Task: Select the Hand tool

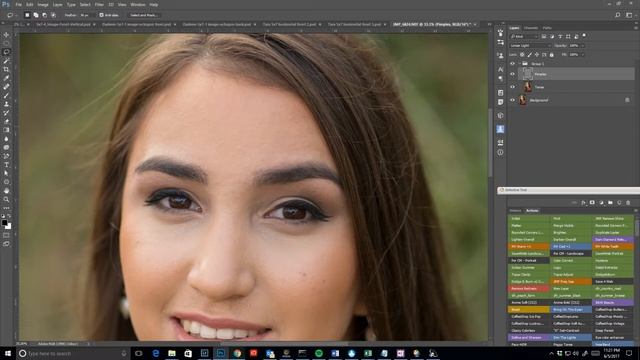Action: coord(6,191)
